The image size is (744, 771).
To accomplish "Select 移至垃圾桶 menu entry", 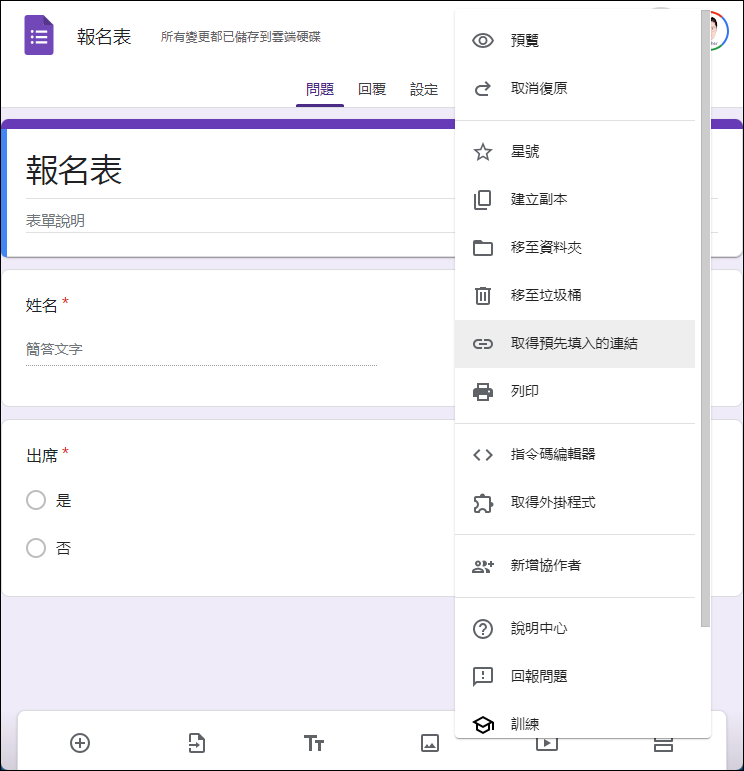I will (575, 296).
